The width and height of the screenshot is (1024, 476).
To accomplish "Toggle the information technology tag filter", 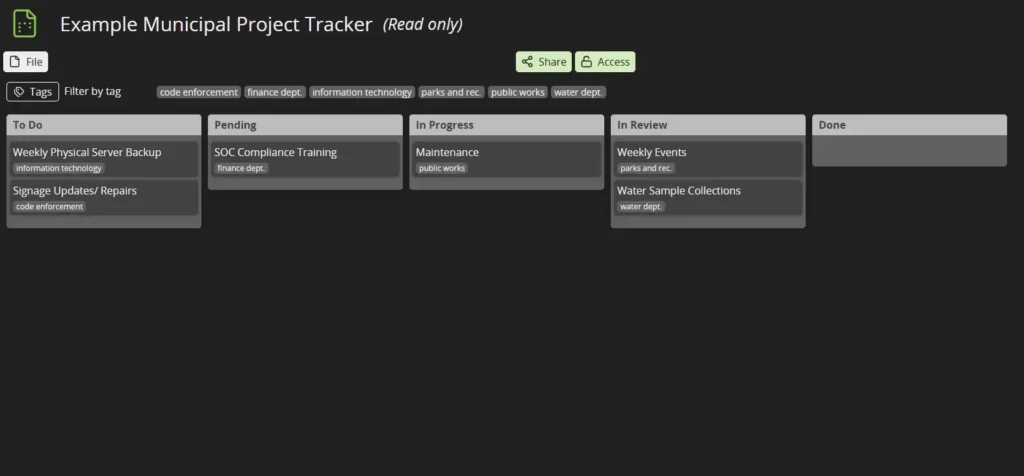I will tap(362, 93).
